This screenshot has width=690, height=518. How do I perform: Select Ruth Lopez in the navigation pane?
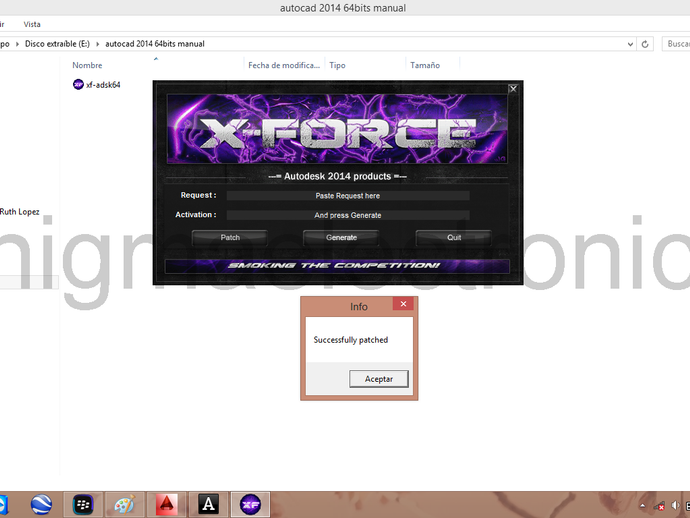pos(19,212)
